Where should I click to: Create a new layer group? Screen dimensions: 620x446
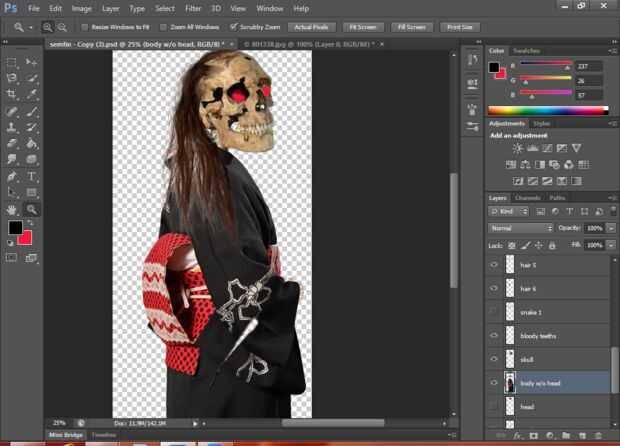(566, 436)
